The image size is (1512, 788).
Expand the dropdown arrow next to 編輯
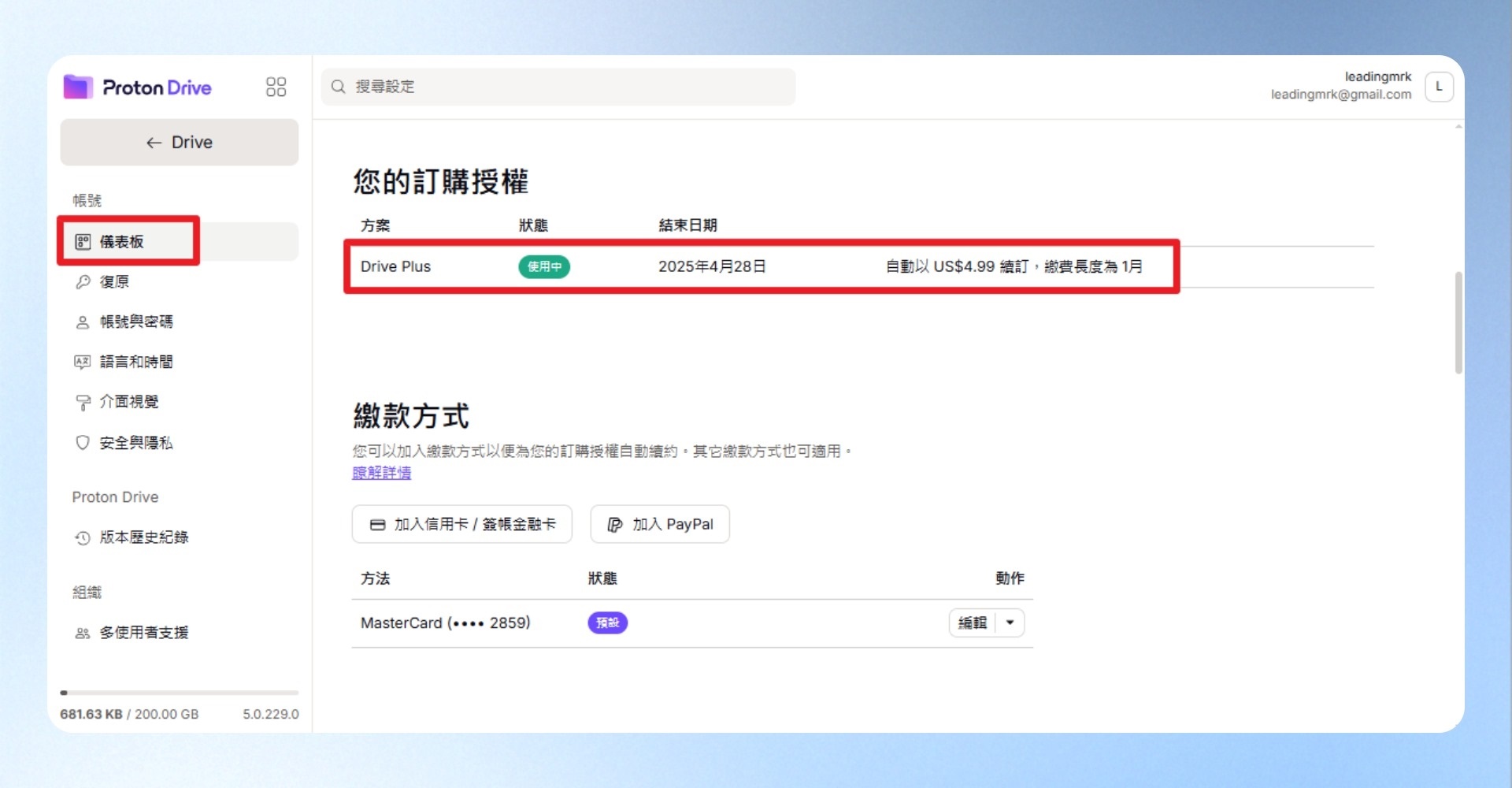1010,623
